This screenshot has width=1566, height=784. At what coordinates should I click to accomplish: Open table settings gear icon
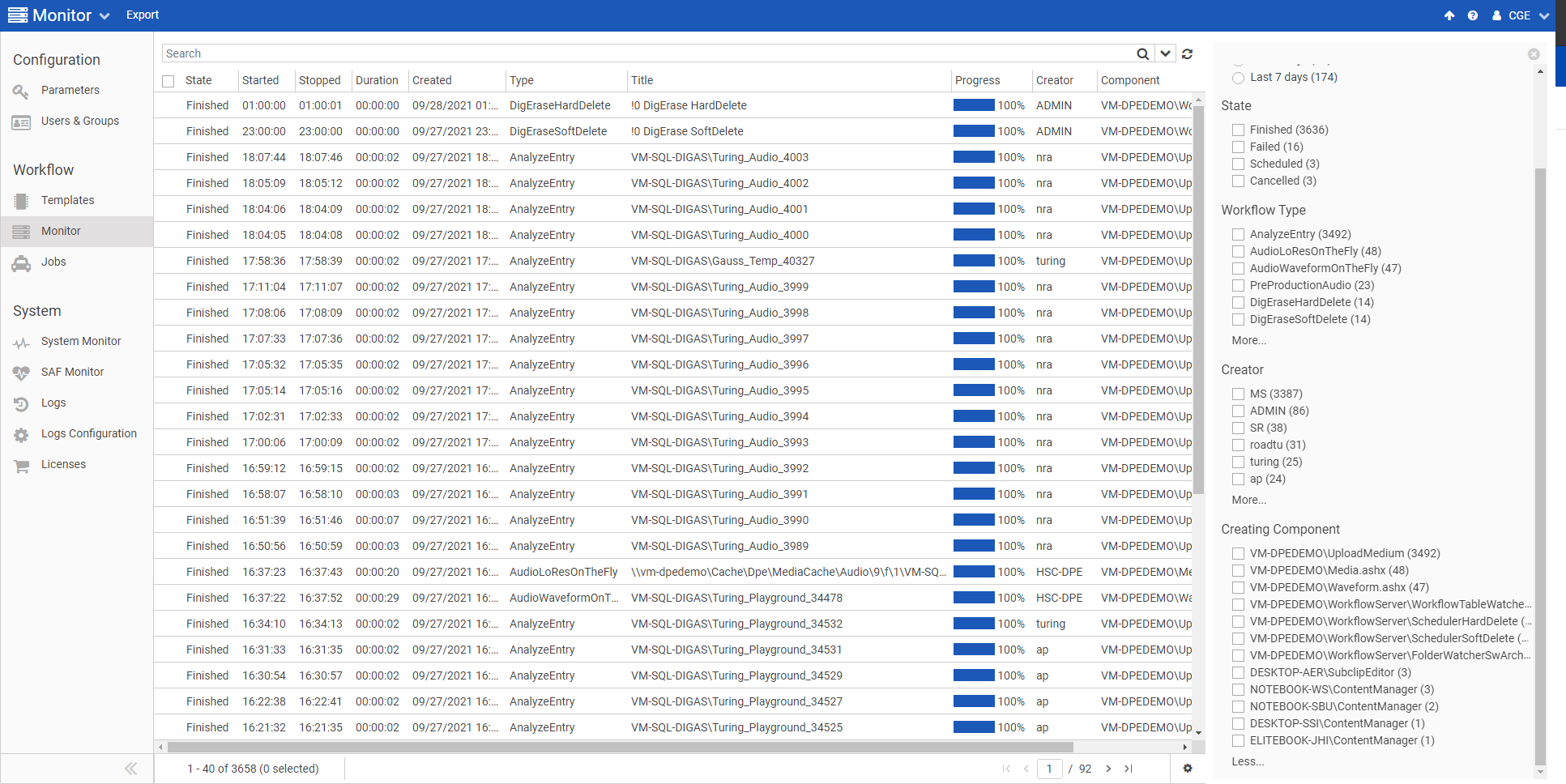point(1187,769)
